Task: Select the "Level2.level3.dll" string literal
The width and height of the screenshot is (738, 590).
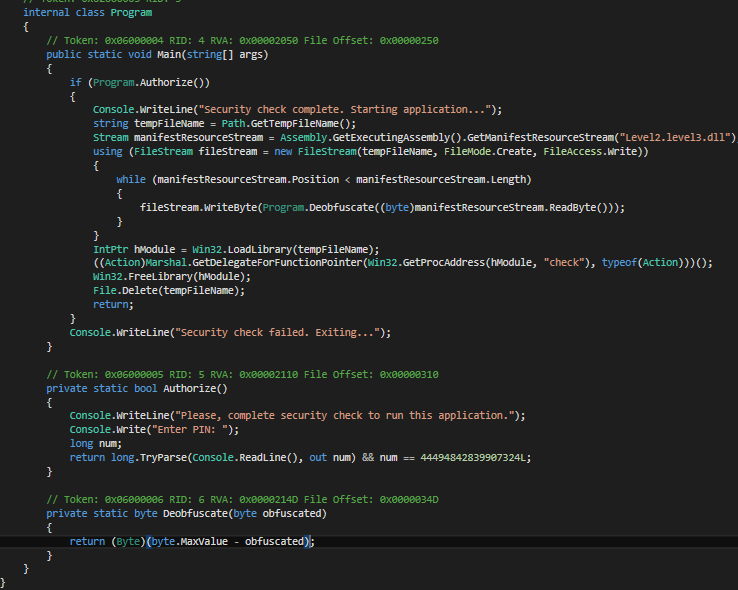Action: click(x=675, y=137)
